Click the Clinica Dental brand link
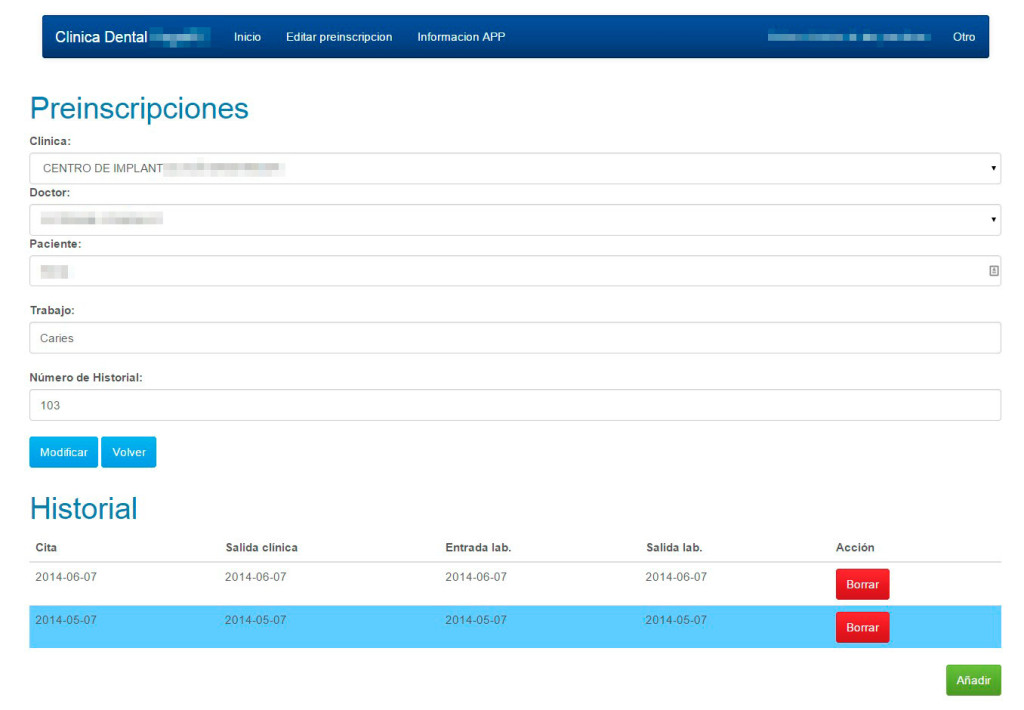Image resolution: width=1024 pixels, height=710 pixels. (132, 37)
